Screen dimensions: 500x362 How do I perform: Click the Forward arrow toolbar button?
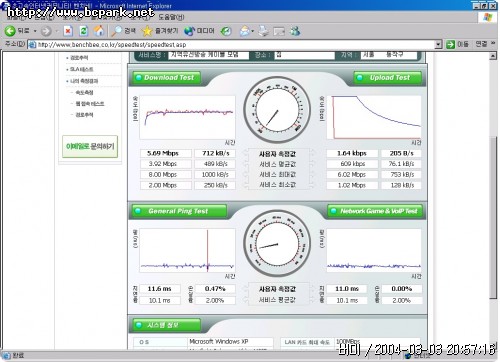click(46, 31)
